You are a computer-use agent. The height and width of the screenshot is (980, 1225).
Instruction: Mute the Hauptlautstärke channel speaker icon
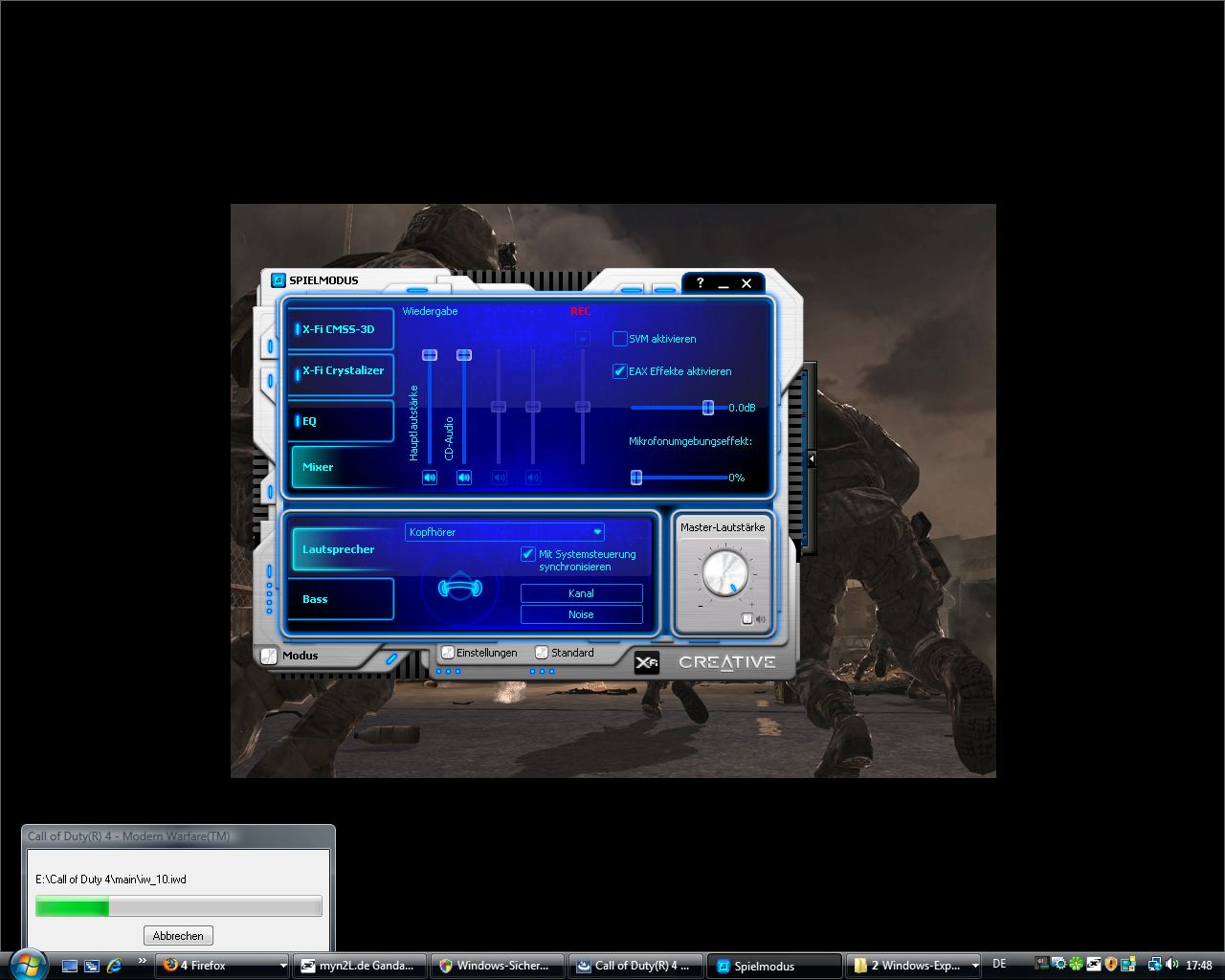pyautogui.click(x=430, y=477)
